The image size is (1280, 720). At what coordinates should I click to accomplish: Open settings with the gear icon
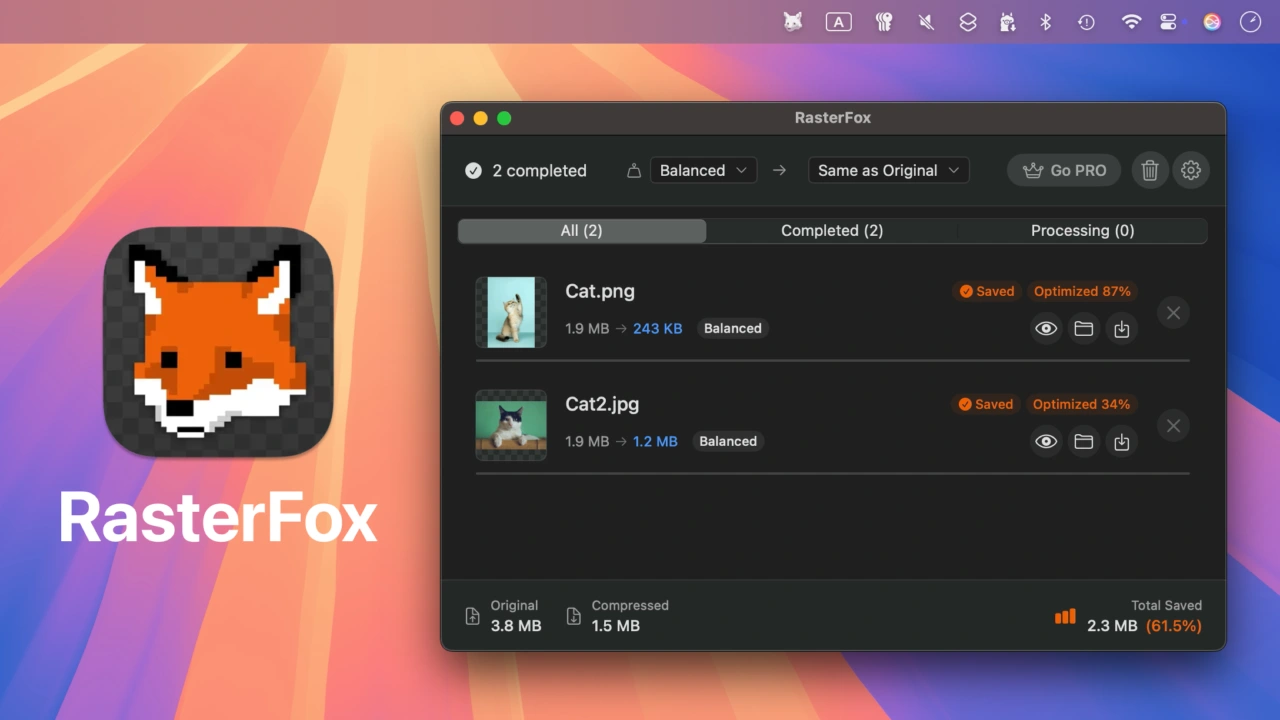pos(1190,171)
